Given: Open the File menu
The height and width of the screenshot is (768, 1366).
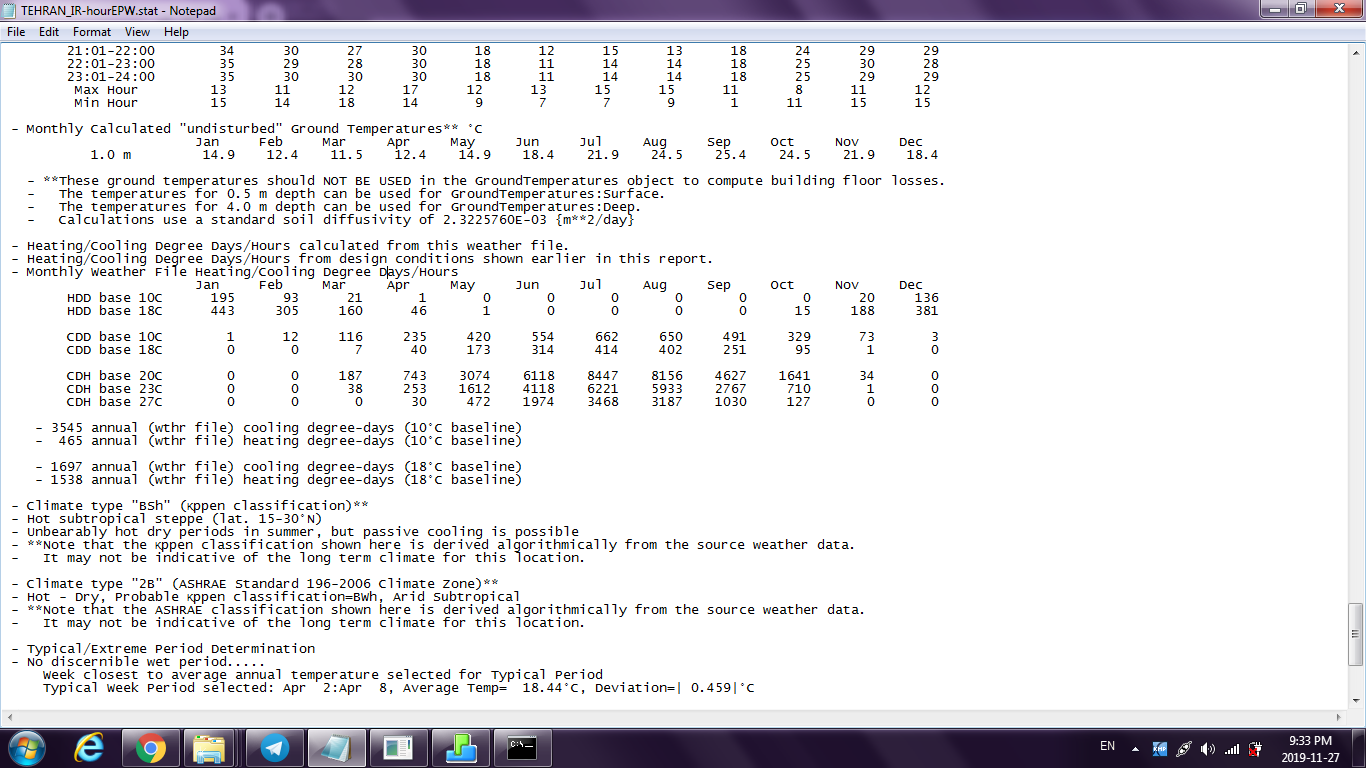Looking at the screenshot, I should coord(16,32).
